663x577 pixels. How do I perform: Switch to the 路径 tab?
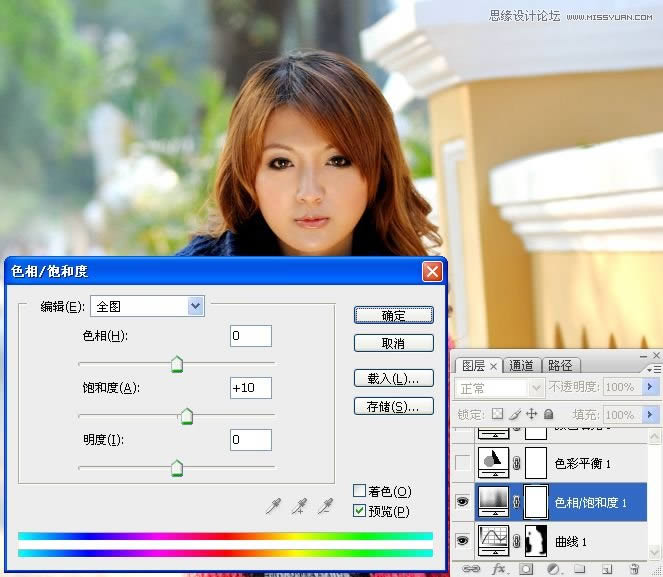pos(560,366)
